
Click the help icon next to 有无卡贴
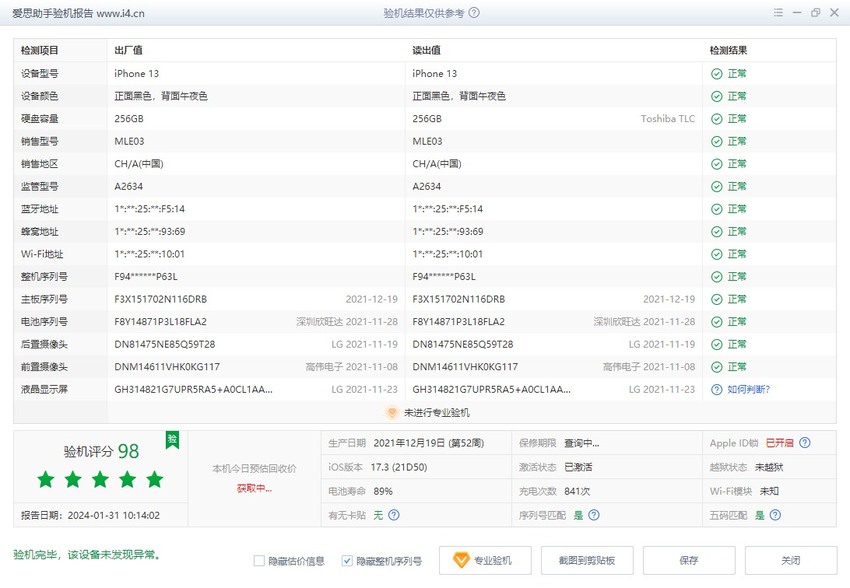coord(394,515)
